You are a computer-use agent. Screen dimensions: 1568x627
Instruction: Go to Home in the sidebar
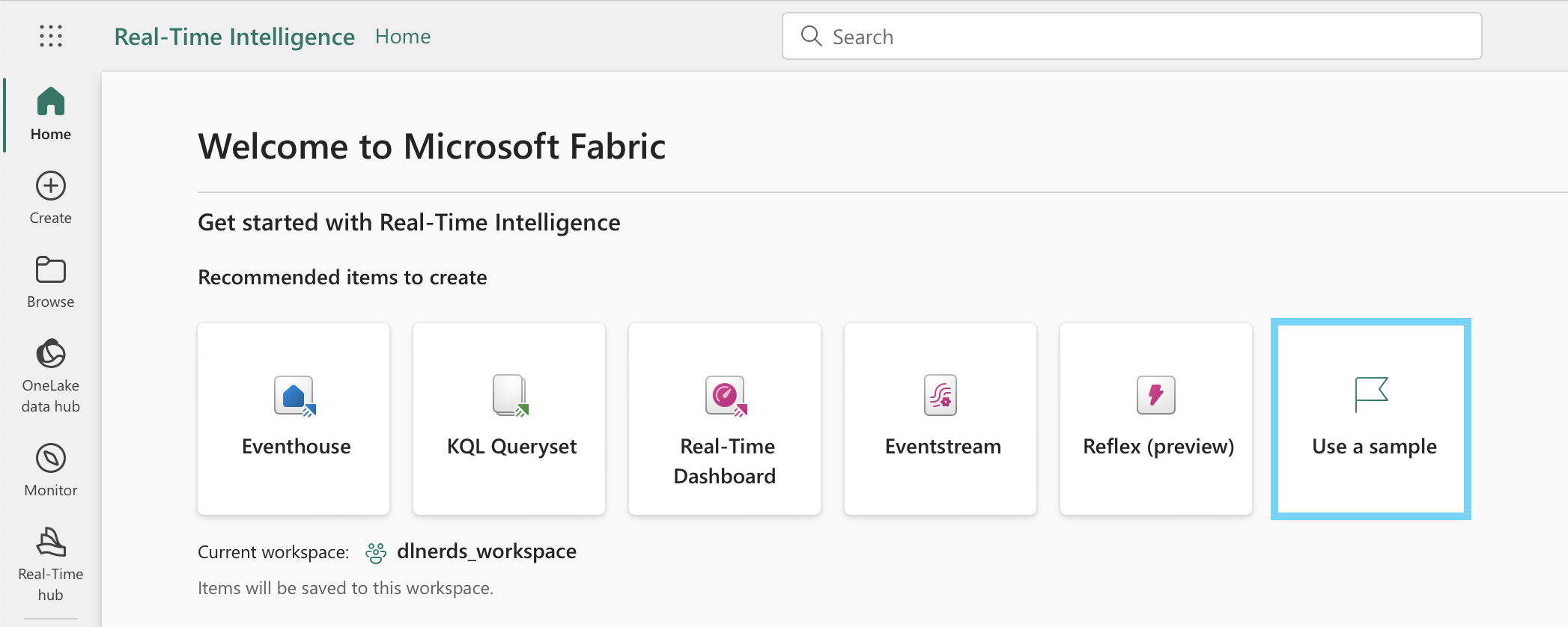(51, 114)
